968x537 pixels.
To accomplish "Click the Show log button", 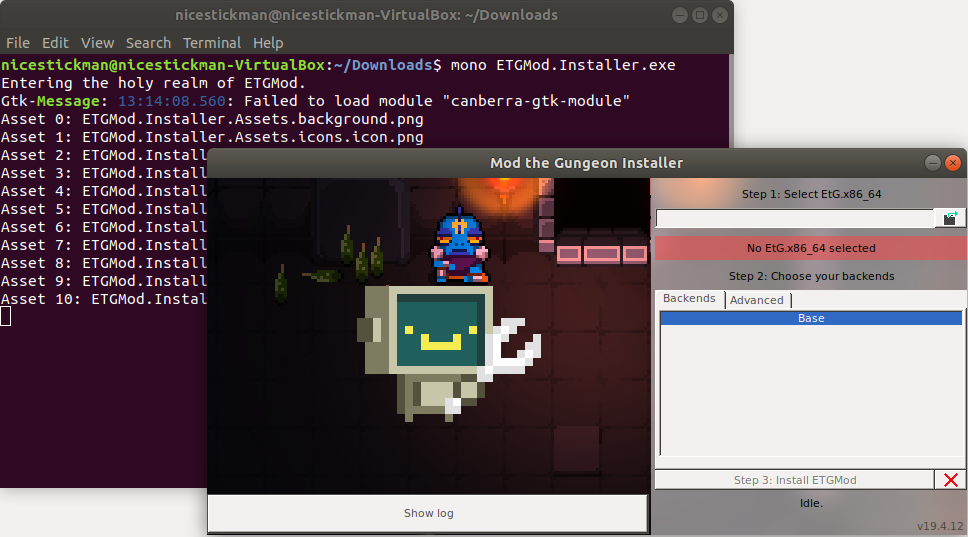I will point(428,513).
